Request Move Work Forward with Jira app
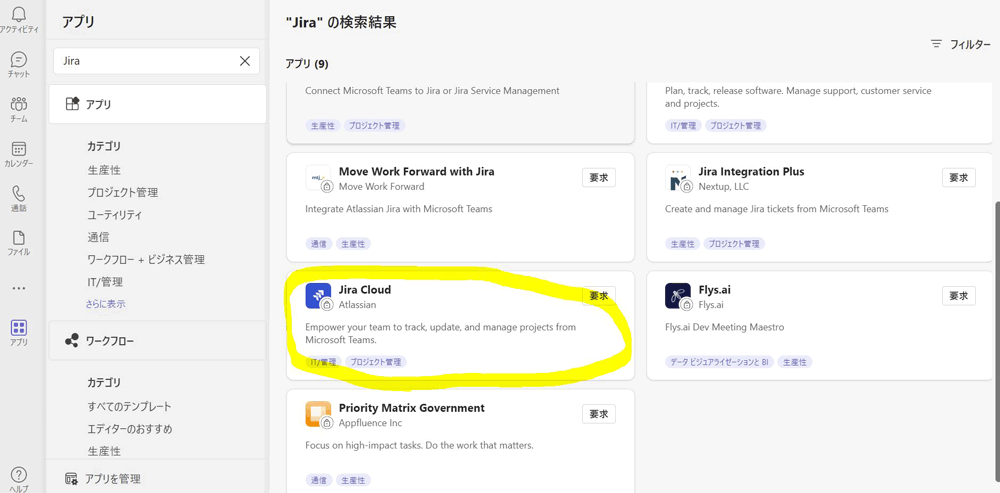 coord(599,178)
